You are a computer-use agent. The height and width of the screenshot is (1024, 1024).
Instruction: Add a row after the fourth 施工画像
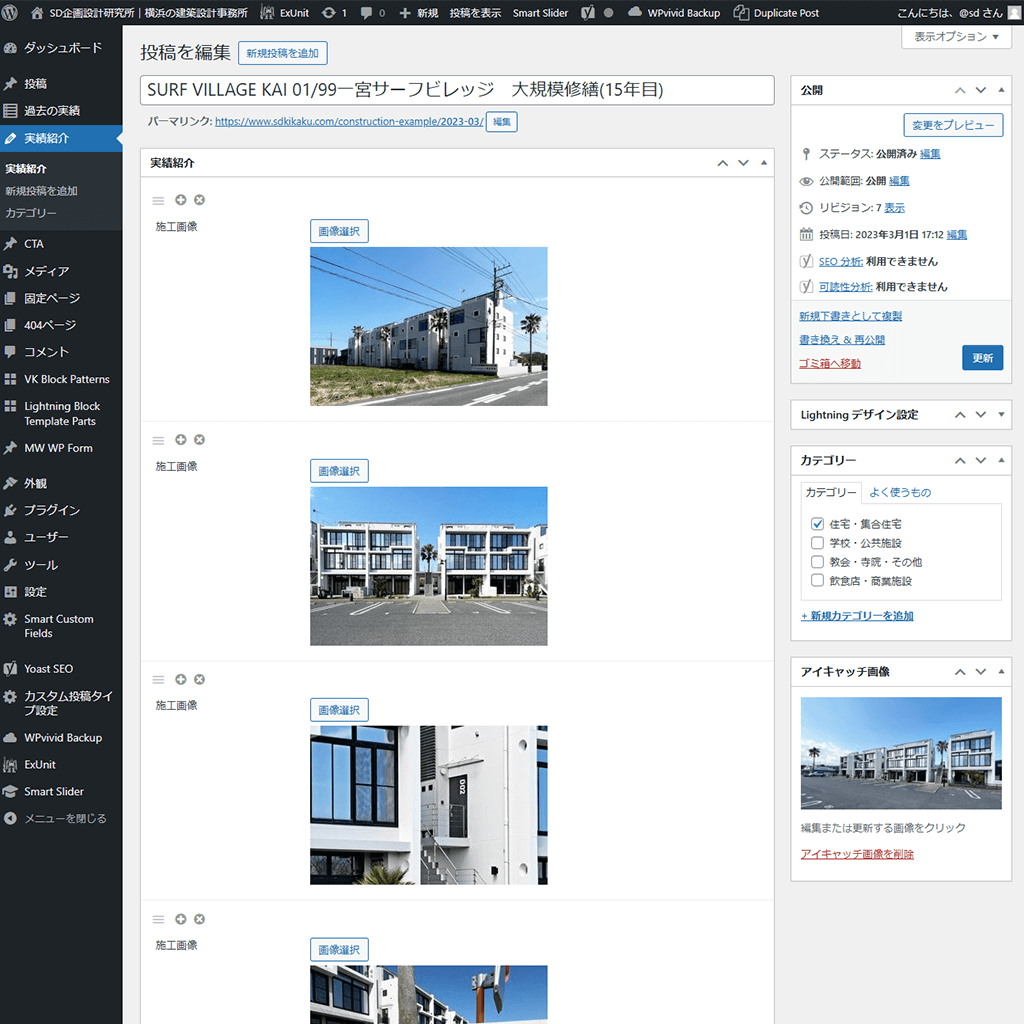181,919
